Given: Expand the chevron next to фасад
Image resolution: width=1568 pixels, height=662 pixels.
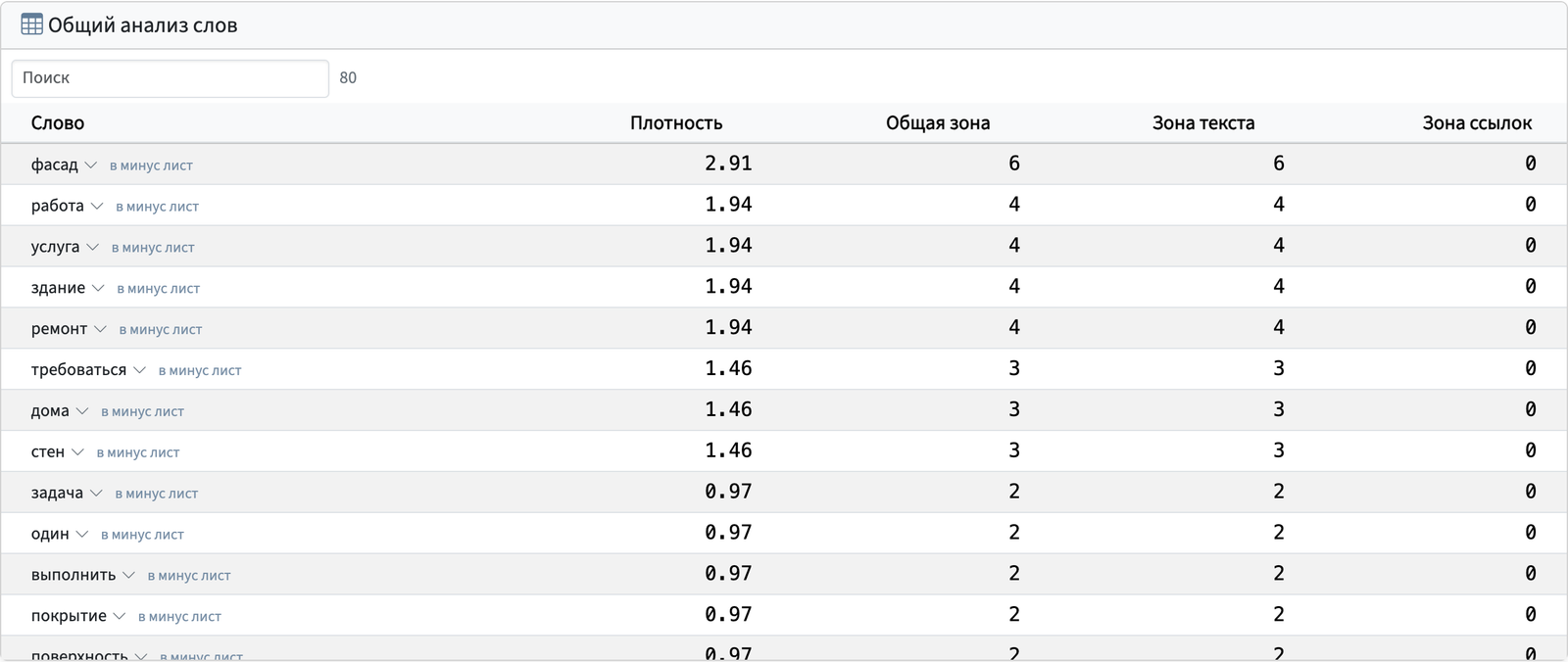Looking at the screenshot, I should 91,165.
